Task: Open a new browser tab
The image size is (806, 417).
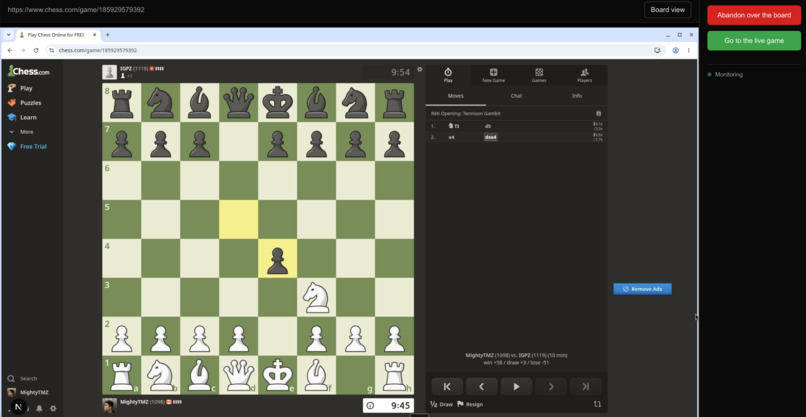Action: click(107, 35)
